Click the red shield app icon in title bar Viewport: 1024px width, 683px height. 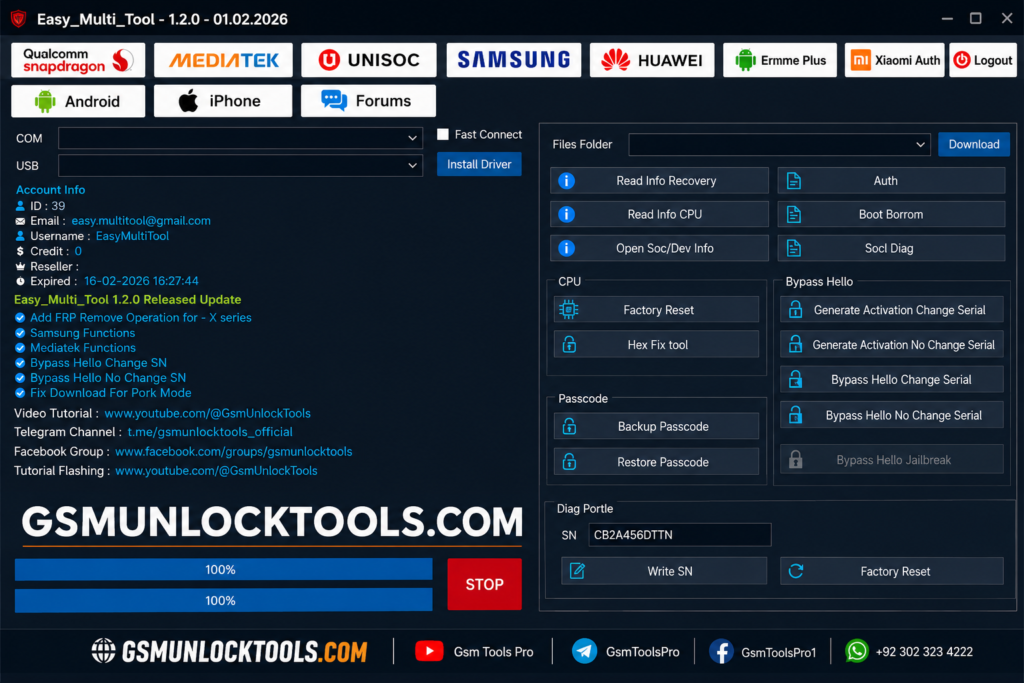[x=18, y=19]
